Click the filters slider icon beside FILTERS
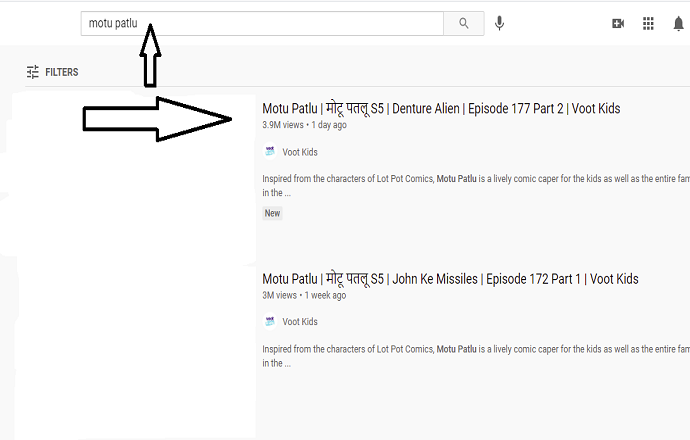 (x=33, y=72)
